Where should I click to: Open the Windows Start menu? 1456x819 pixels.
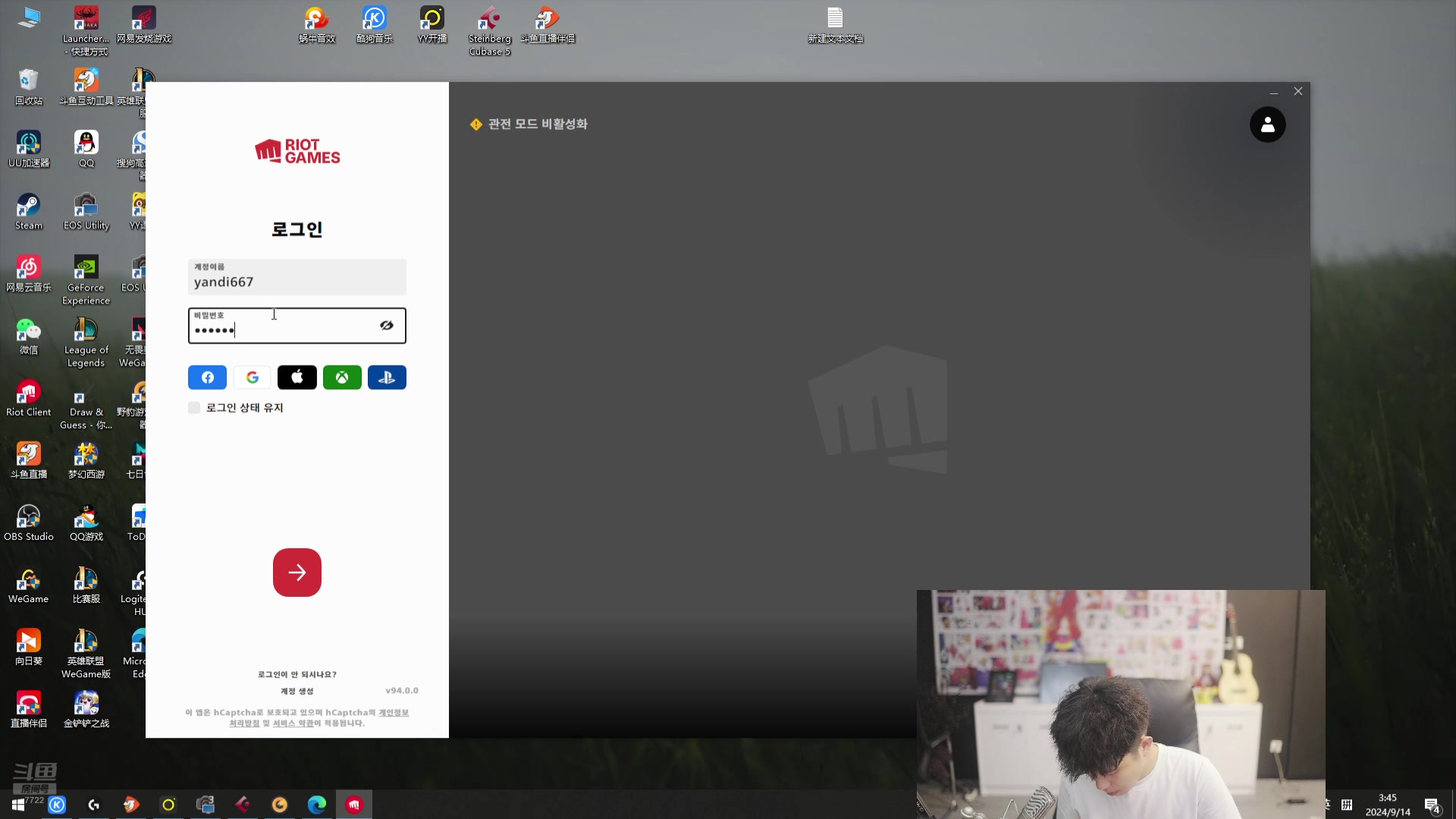click(x=18, y=805)
